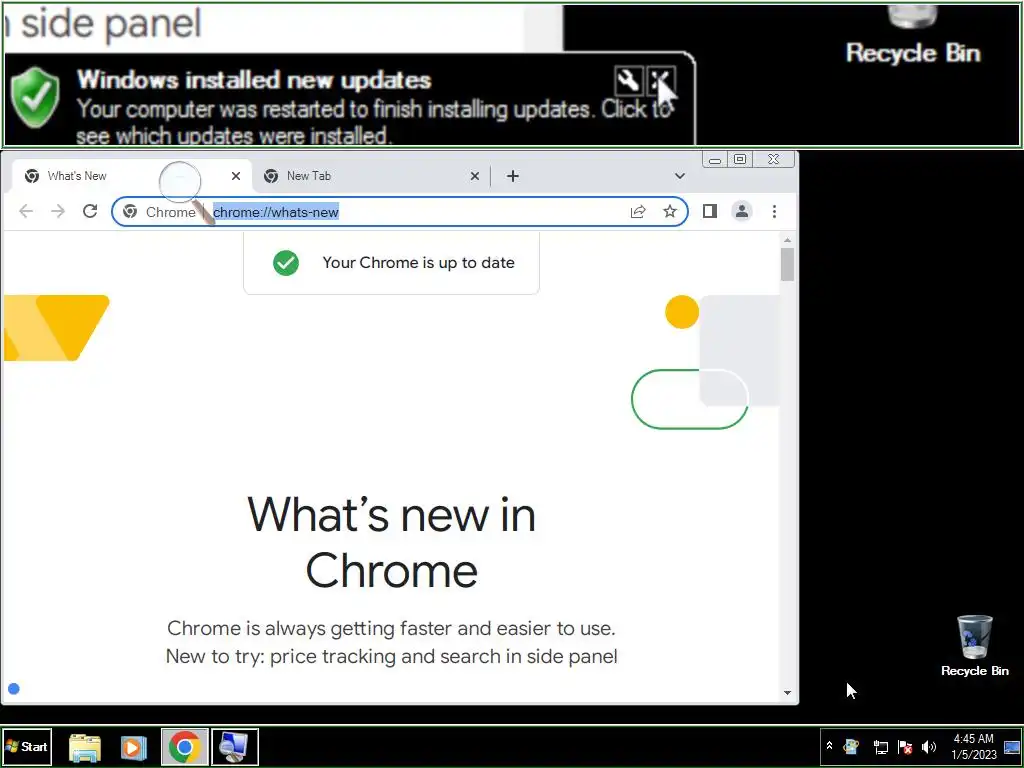The height and width of the screenshot is (768, 1024).
Task: Click the Magnifier taskbar icon
Action: (x=234, y=747)
